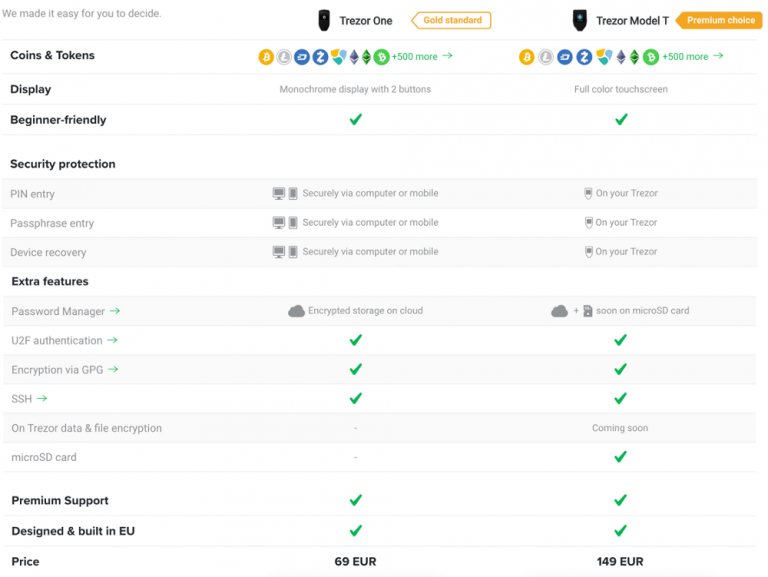The image size is (768, 577).
Task: Click Beginner-friendly checkmark for Trezor One
Action: [356, 119]
